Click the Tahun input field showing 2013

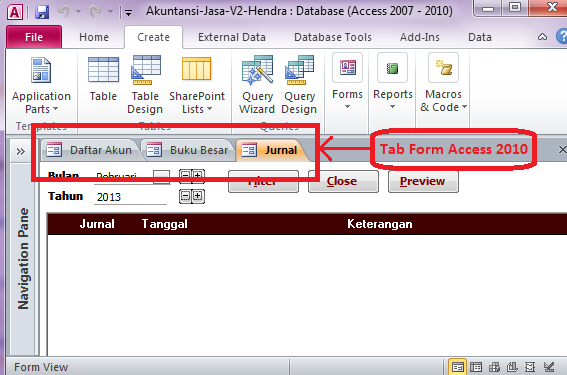point(130,197)
